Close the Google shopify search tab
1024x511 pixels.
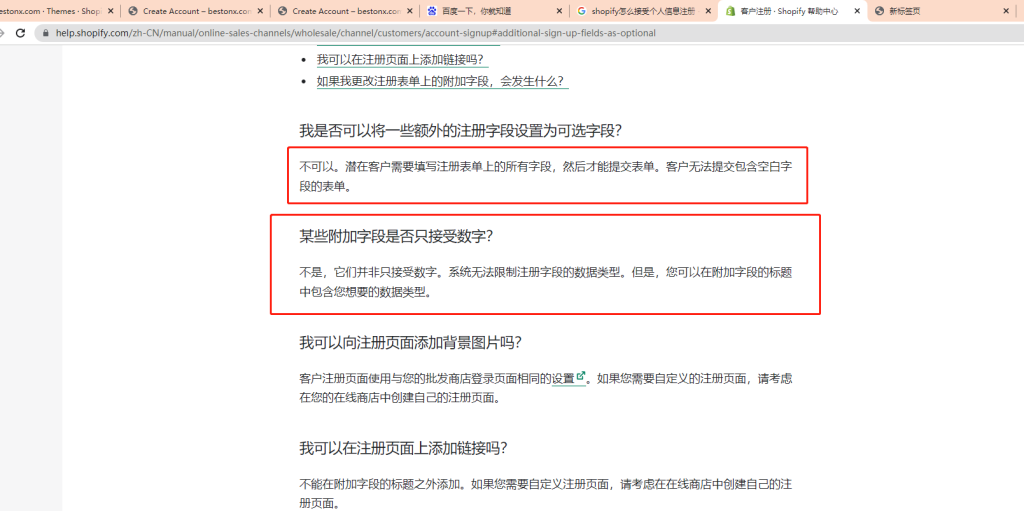pyautogui.click(x=706, y=11)
